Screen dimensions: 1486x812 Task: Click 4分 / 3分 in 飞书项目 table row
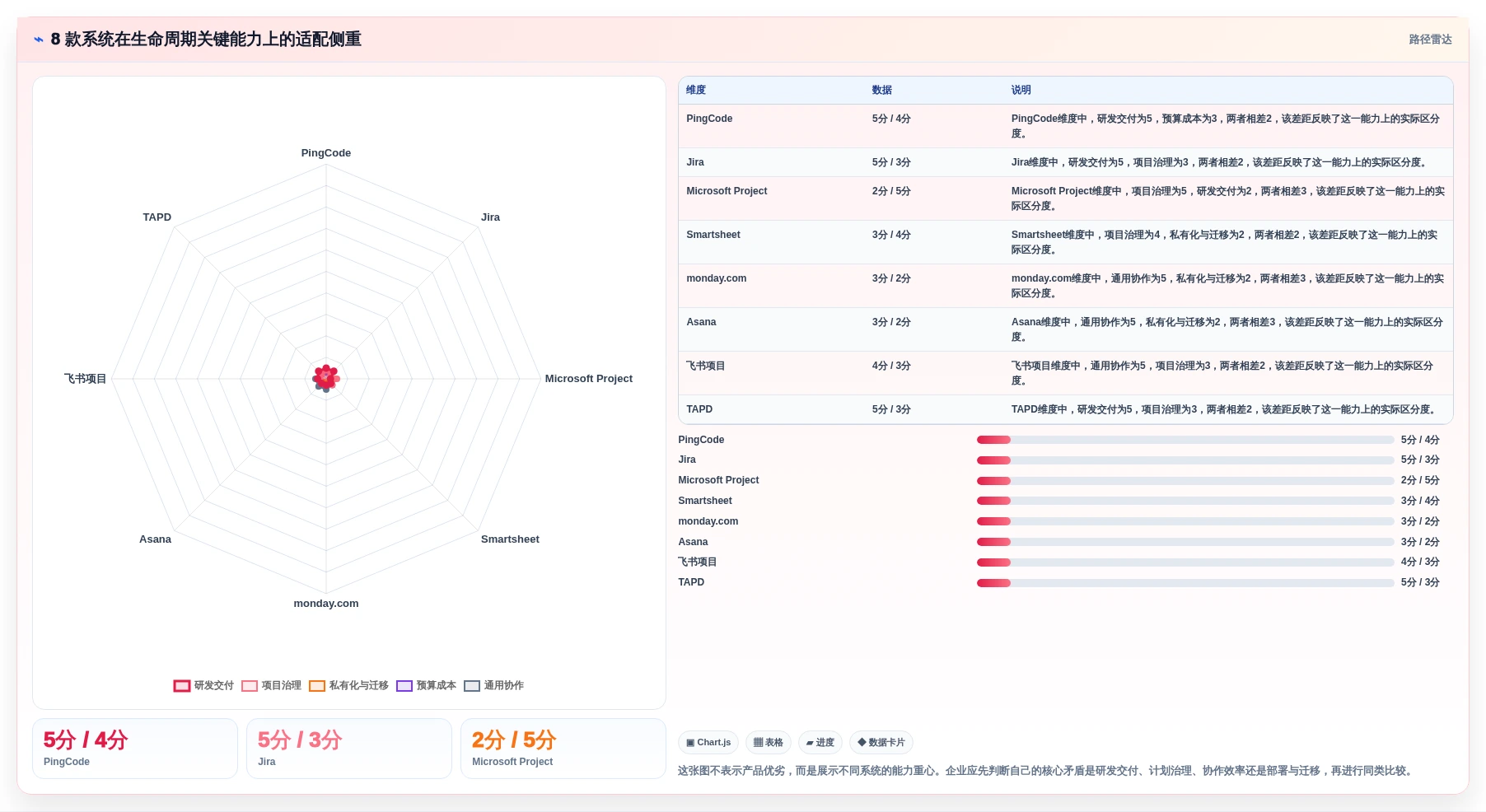[x=891, y=366]
